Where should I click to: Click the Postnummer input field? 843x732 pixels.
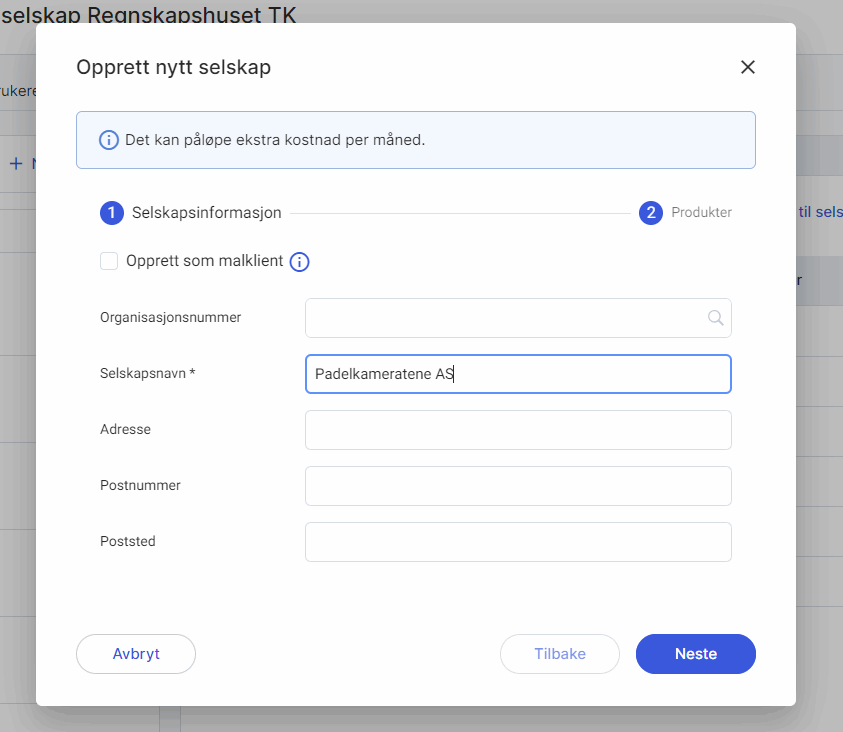tap(518, 486)
